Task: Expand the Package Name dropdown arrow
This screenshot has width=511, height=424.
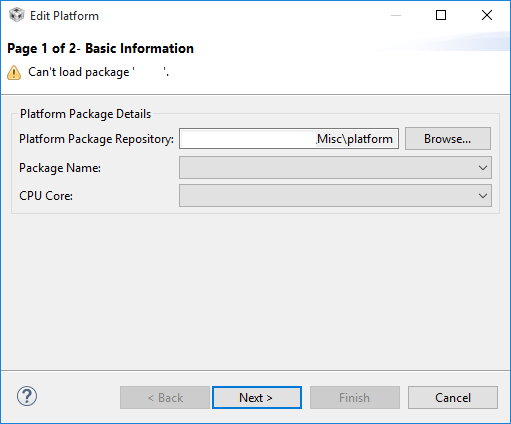Action: coord(483,168)
